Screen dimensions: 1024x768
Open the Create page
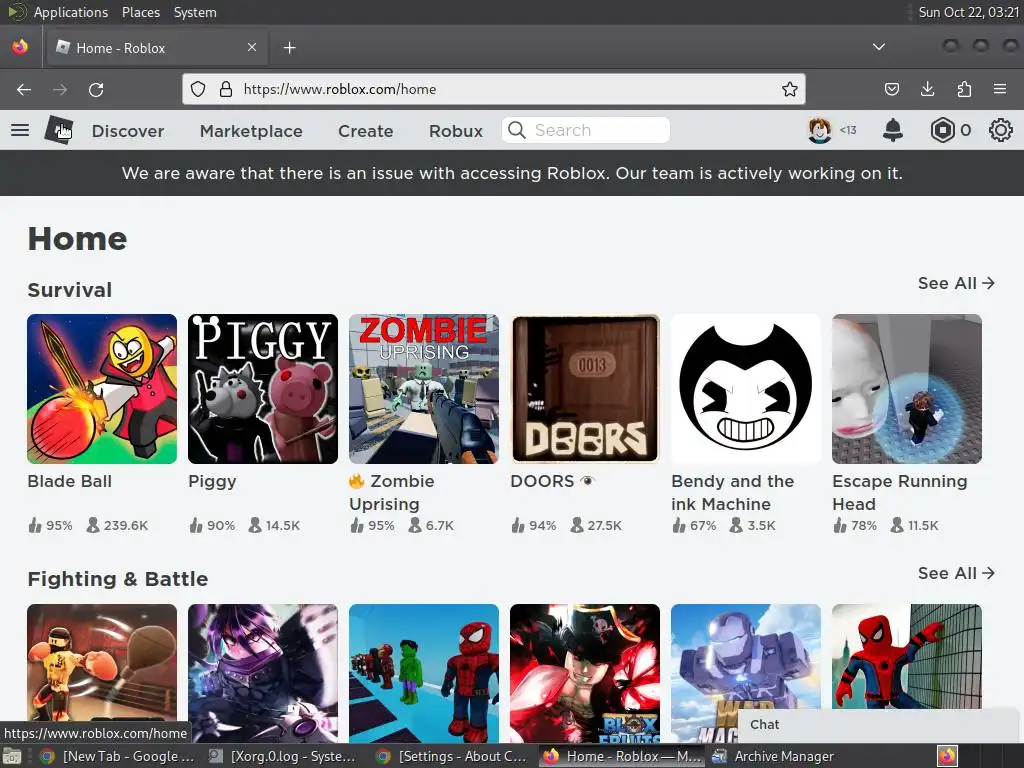(366, 131)
